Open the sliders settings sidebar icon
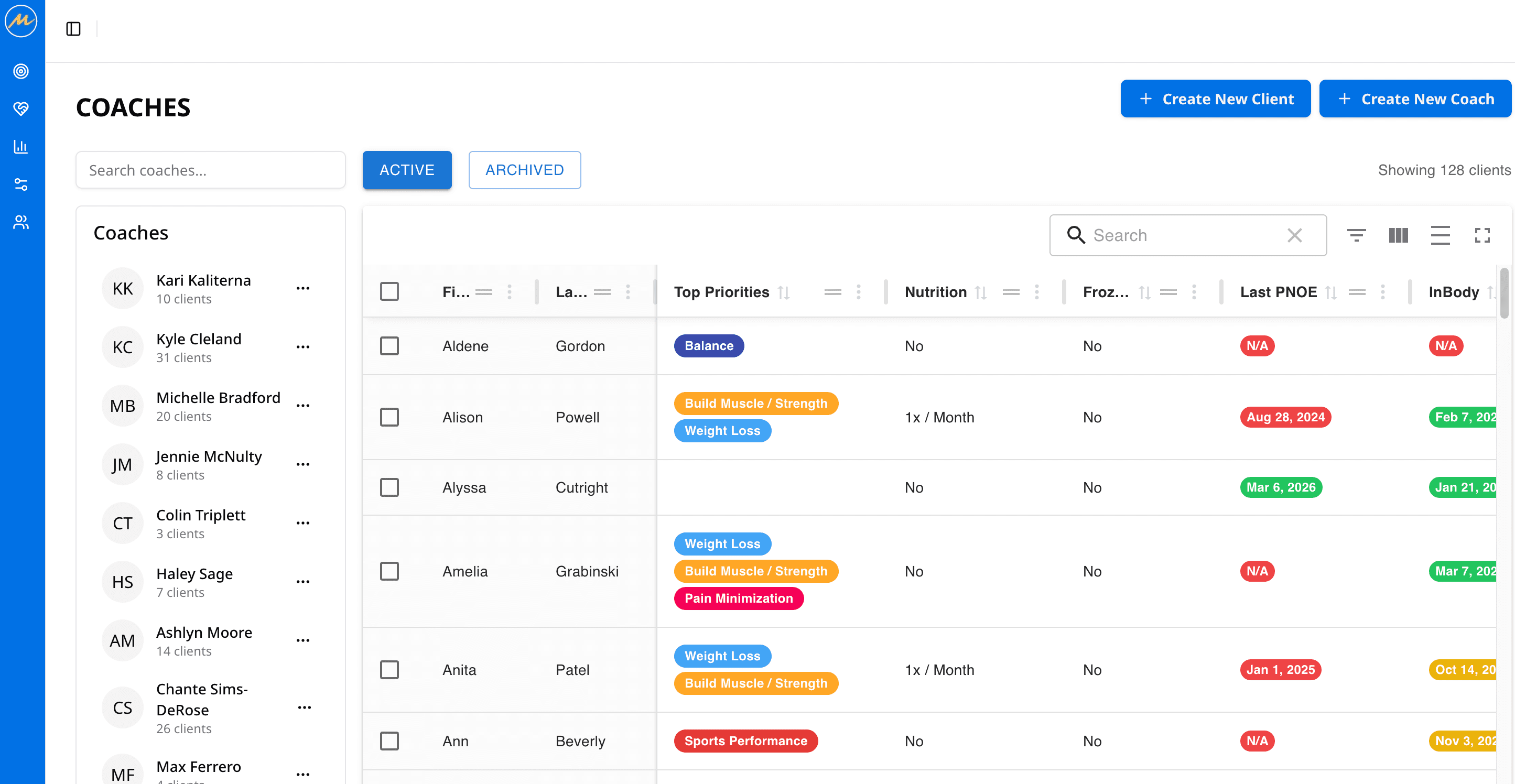The image size is (1515, 784). click(21, 184)
